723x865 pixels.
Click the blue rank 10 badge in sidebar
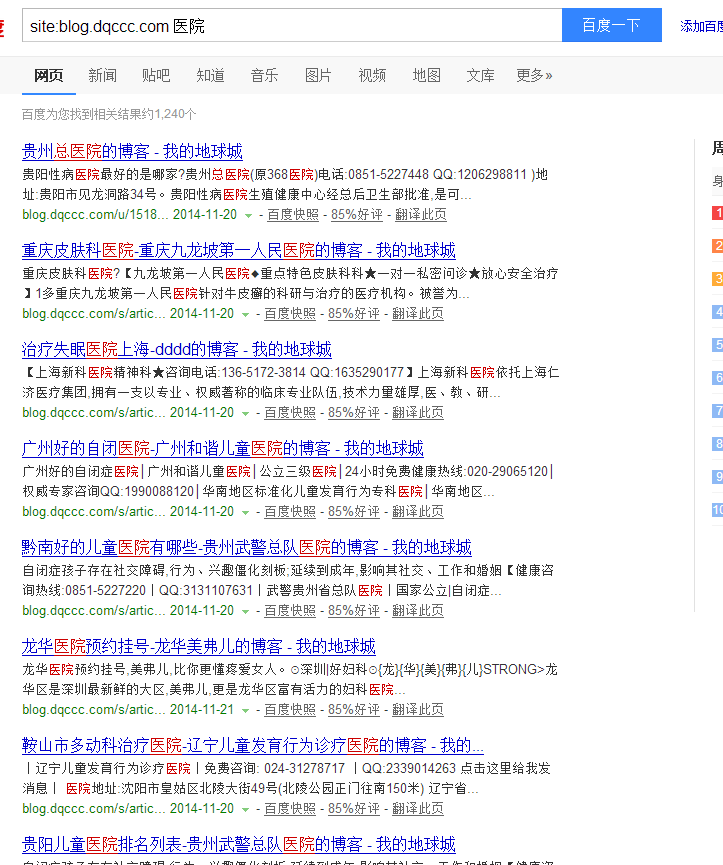(717, 510)
